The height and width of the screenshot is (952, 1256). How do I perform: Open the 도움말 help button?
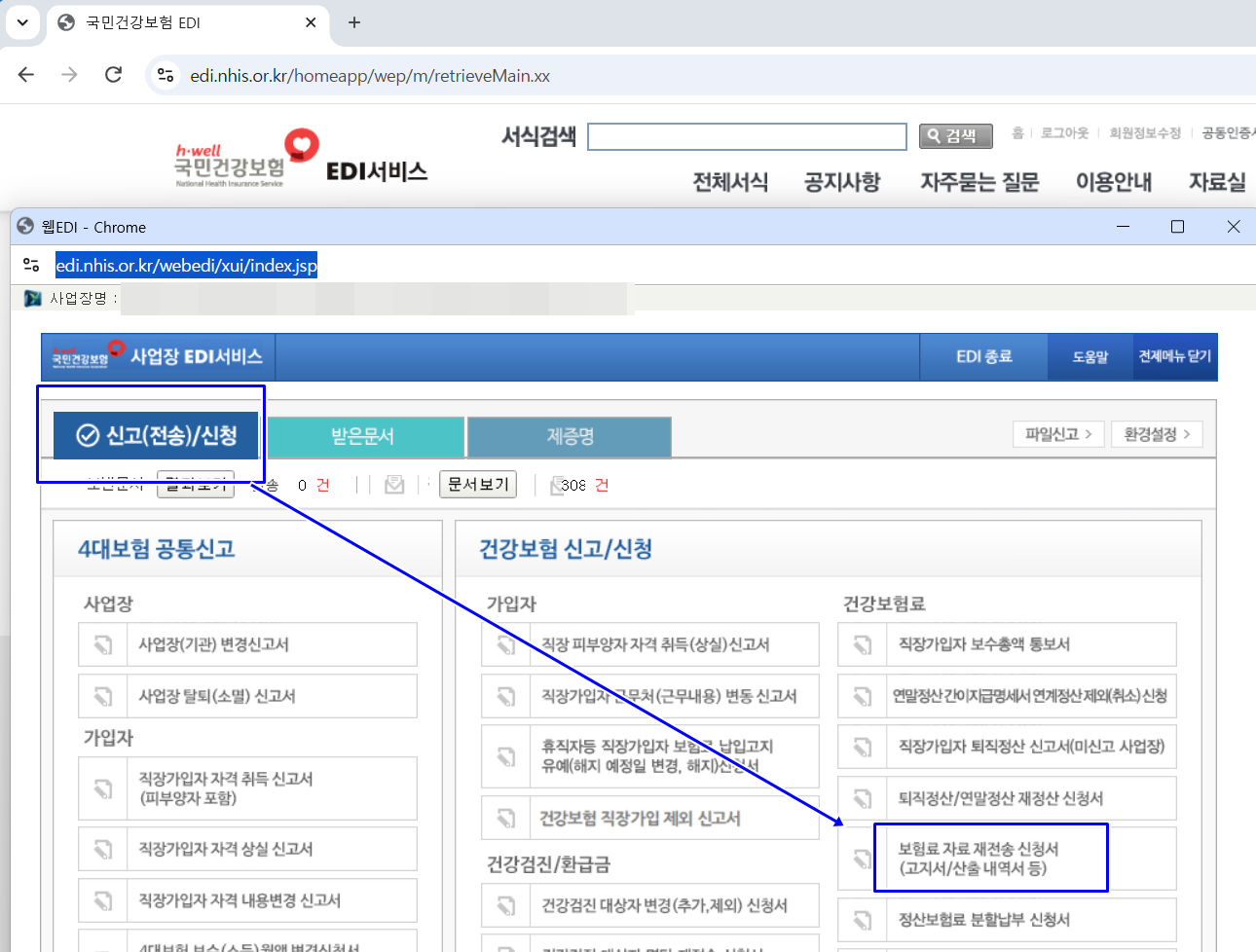(x=1090, y=357)
